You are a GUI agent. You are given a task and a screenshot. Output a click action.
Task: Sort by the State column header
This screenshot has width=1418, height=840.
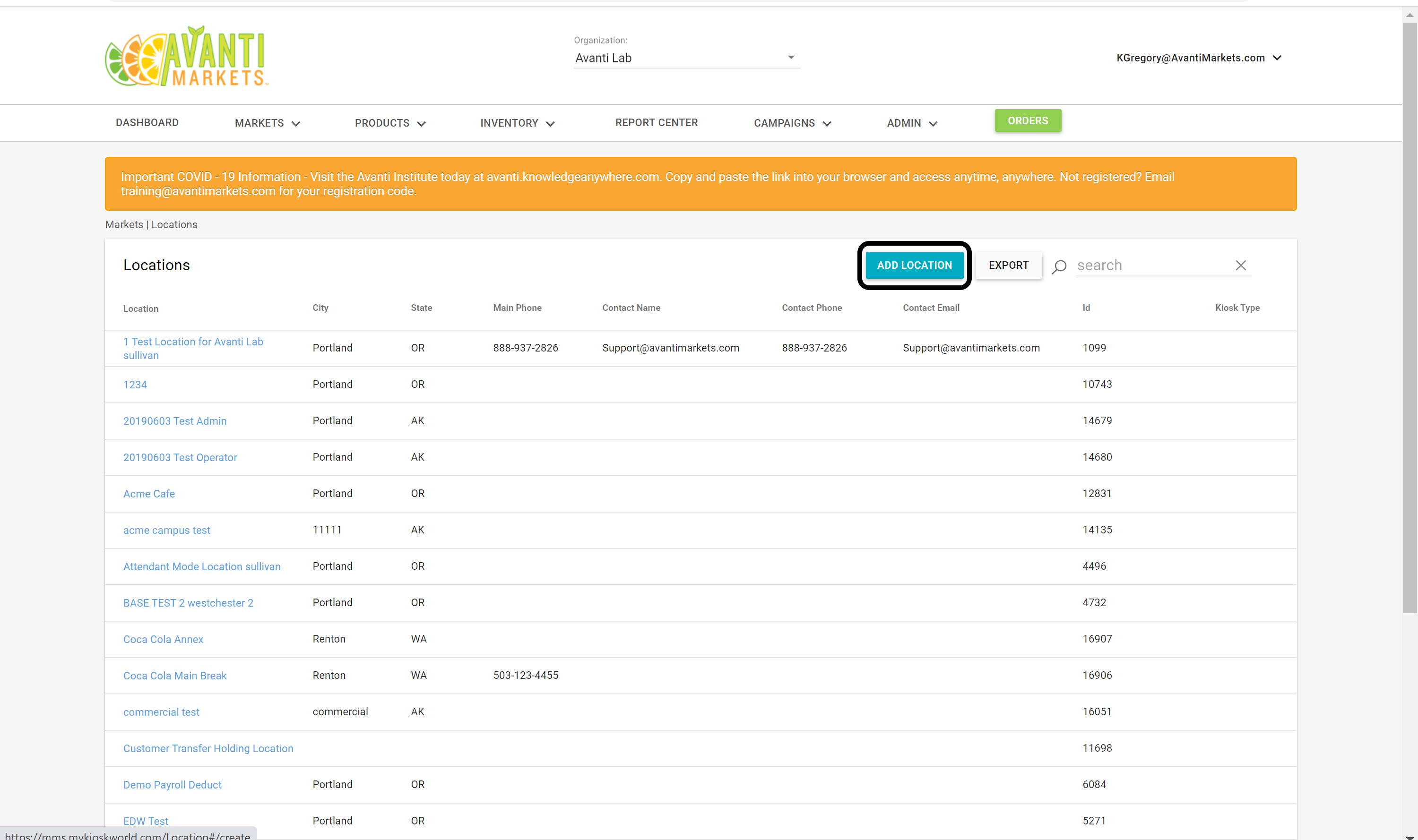pos(421,308)
